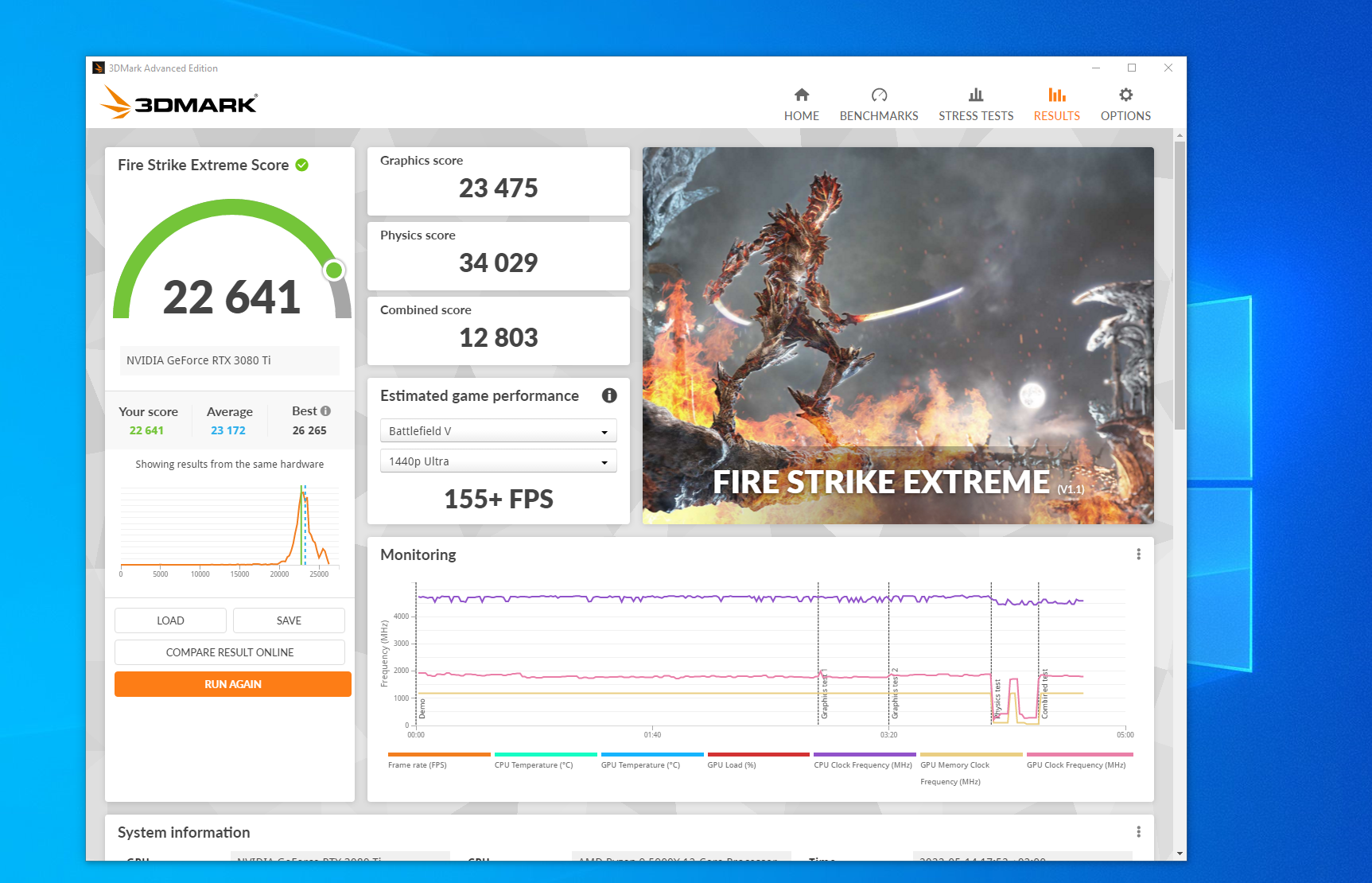This screenshot has width=1372, height=883.
Task: Click the LOAD button
Action: (x=170, y=620)
